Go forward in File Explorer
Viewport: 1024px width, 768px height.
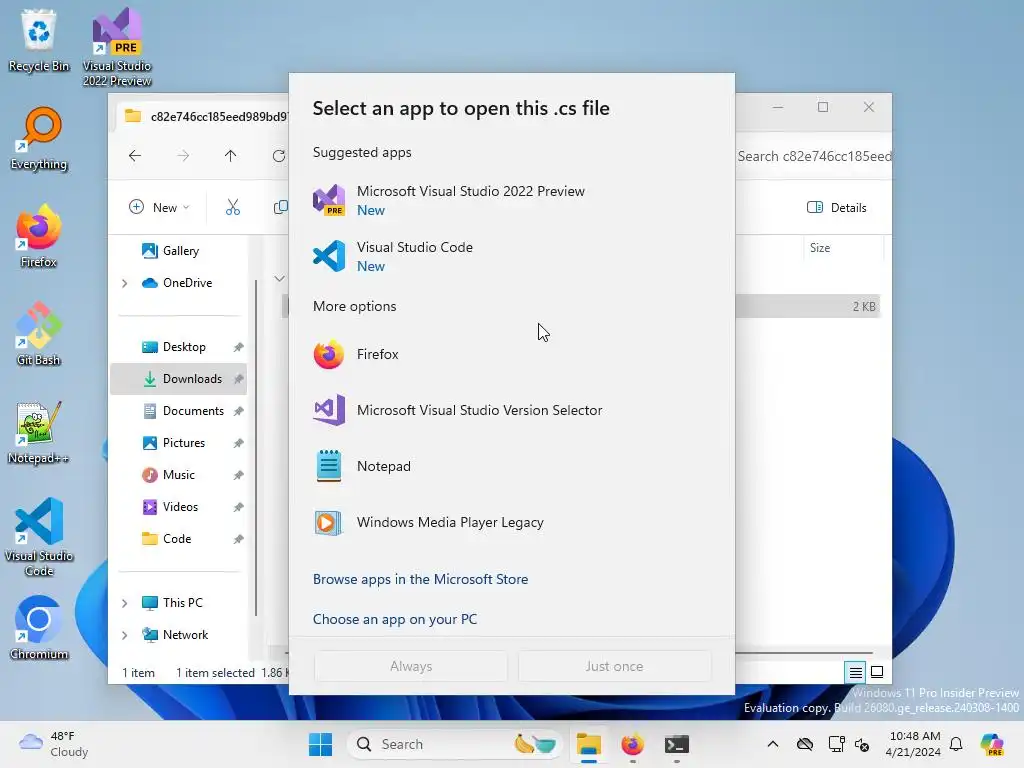(x=183, y=155)
